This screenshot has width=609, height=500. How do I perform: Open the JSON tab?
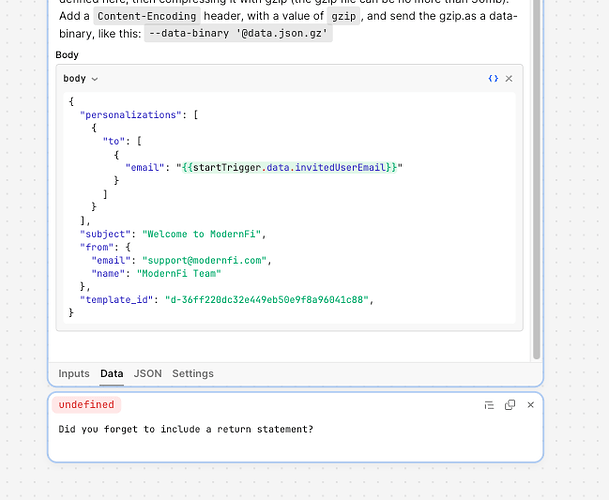coord(147,373)
